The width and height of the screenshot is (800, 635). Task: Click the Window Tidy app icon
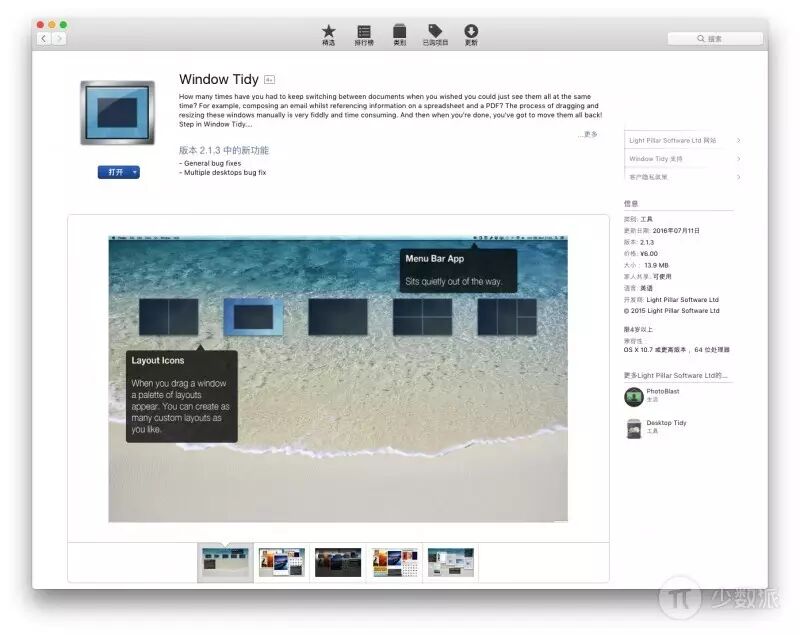pyautogui.click(x=117, y=113)
